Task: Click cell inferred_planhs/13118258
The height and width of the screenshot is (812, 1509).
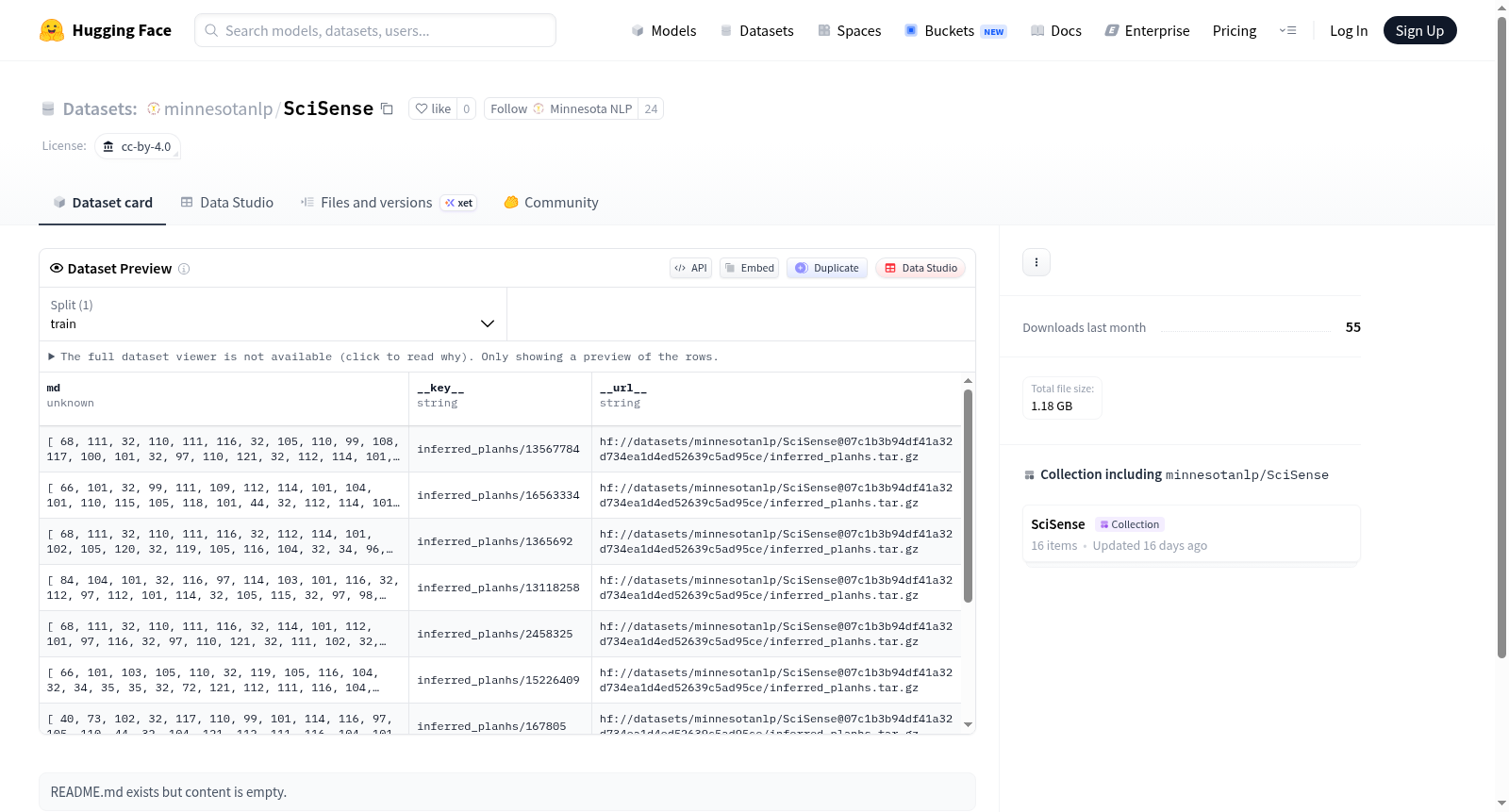Action: point(500,588)
